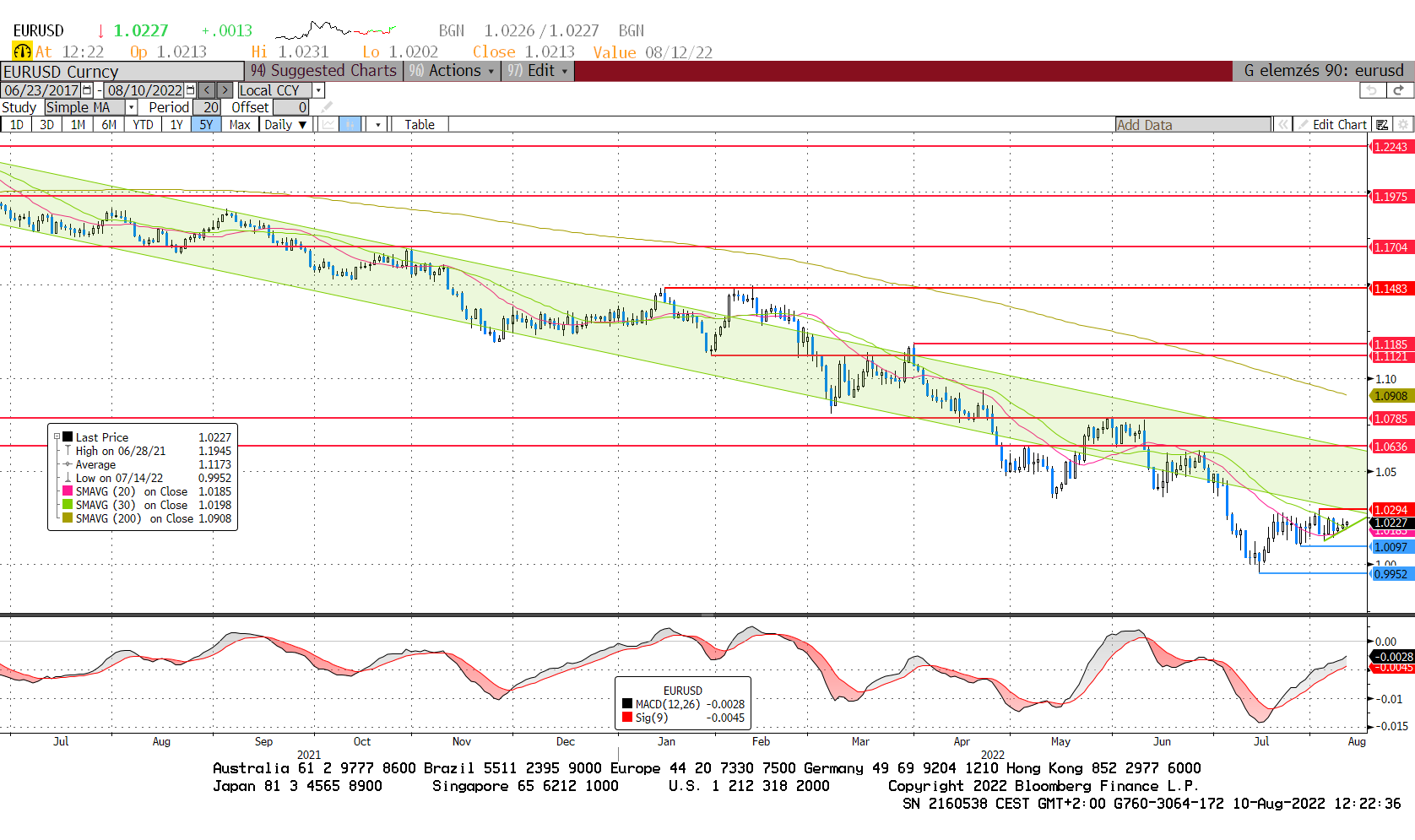This screenshot has height=840, width=1415.
Task: Open the annotations panel icon next to Edit Chart
Action: (x=1382, y=125)
